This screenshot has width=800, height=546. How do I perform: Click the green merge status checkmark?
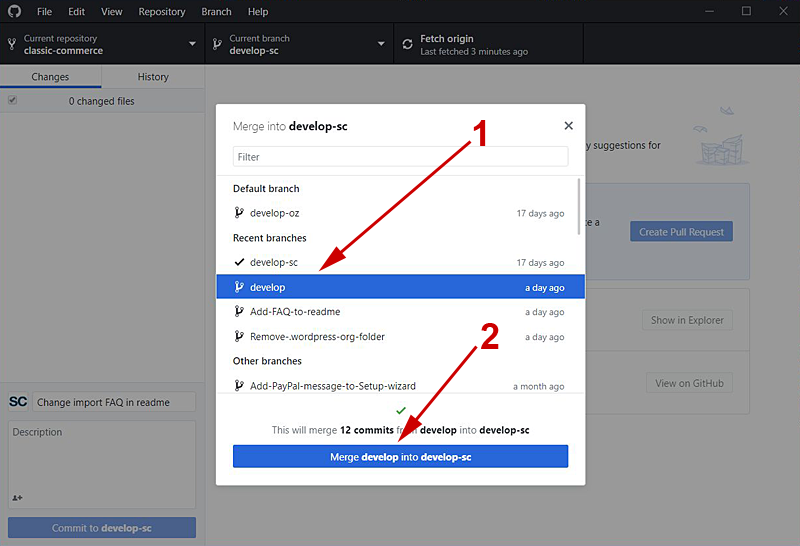click(x=401, y=410)
